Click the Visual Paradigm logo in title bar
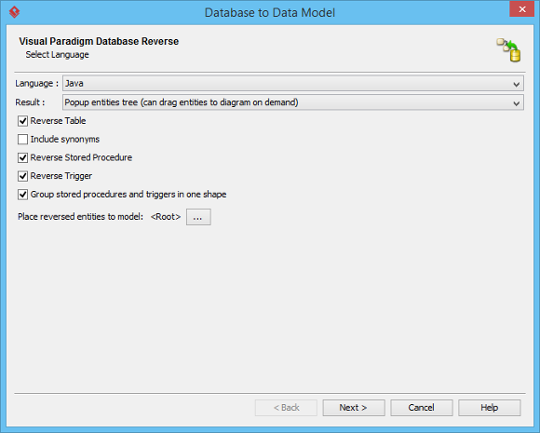 14,12
